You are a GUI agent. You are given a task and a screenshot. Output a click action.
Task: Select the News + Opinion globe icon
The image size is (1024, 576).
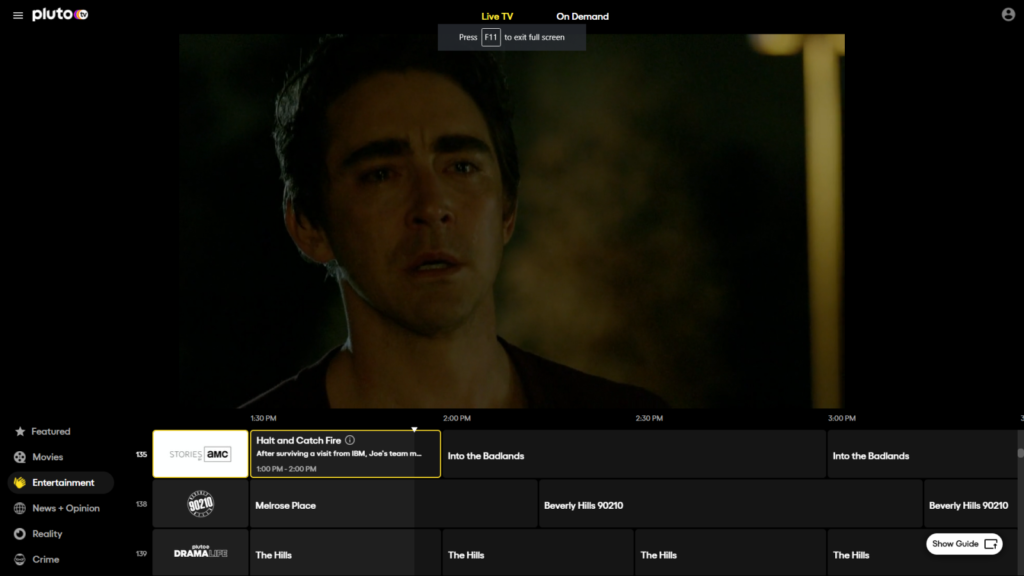click(20, 508)
